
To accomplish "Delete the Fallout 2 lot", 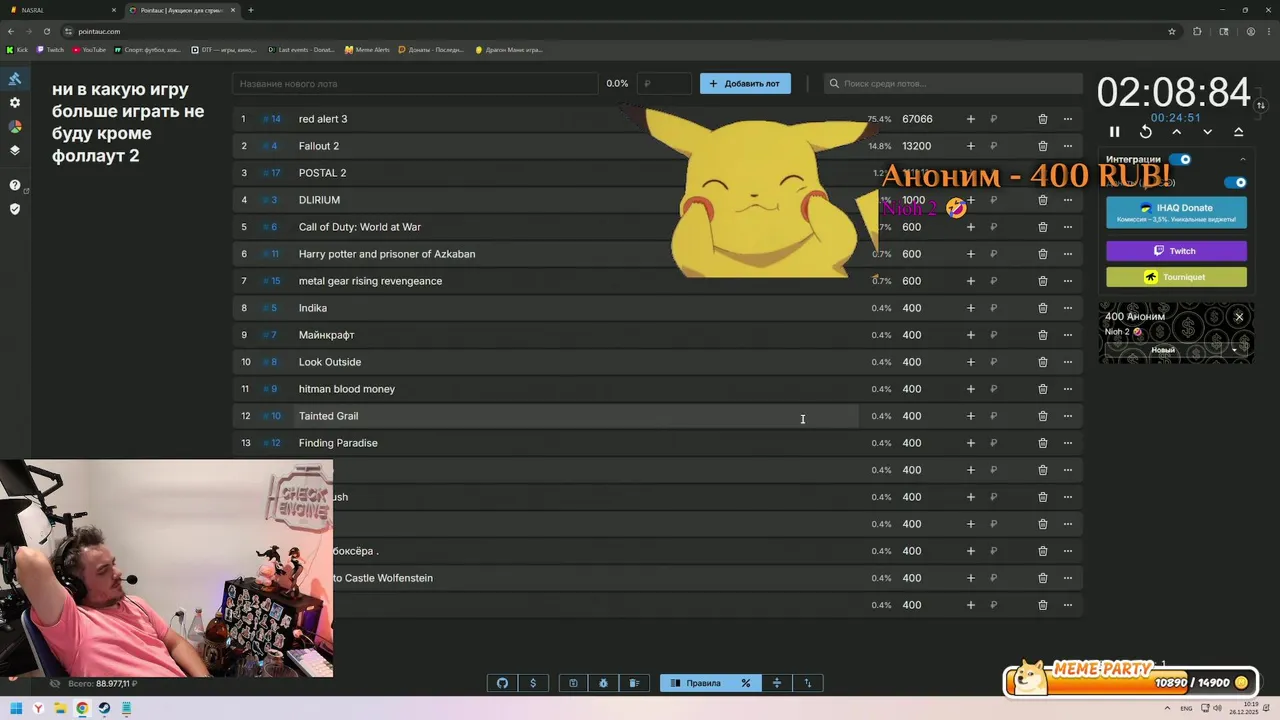I will (1042, 146).
